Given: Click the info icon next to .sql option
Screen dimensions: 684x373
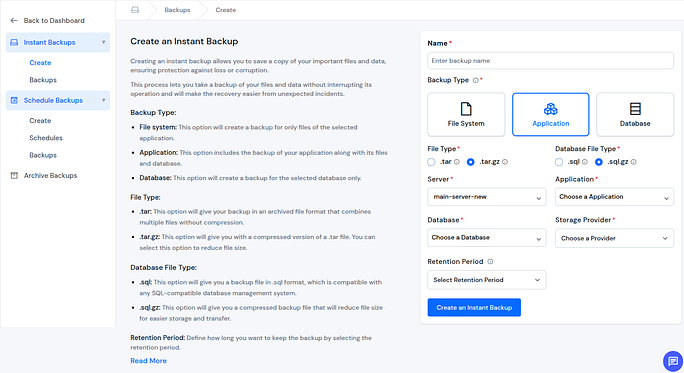Looking at the screenshot, I should (585, 162).
